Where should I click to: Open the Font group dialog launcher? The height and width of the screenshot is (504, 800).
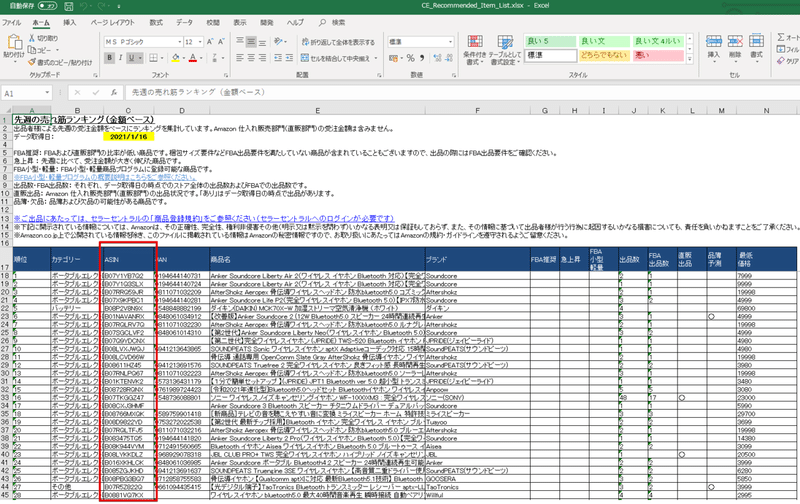(x=225, y=75)
